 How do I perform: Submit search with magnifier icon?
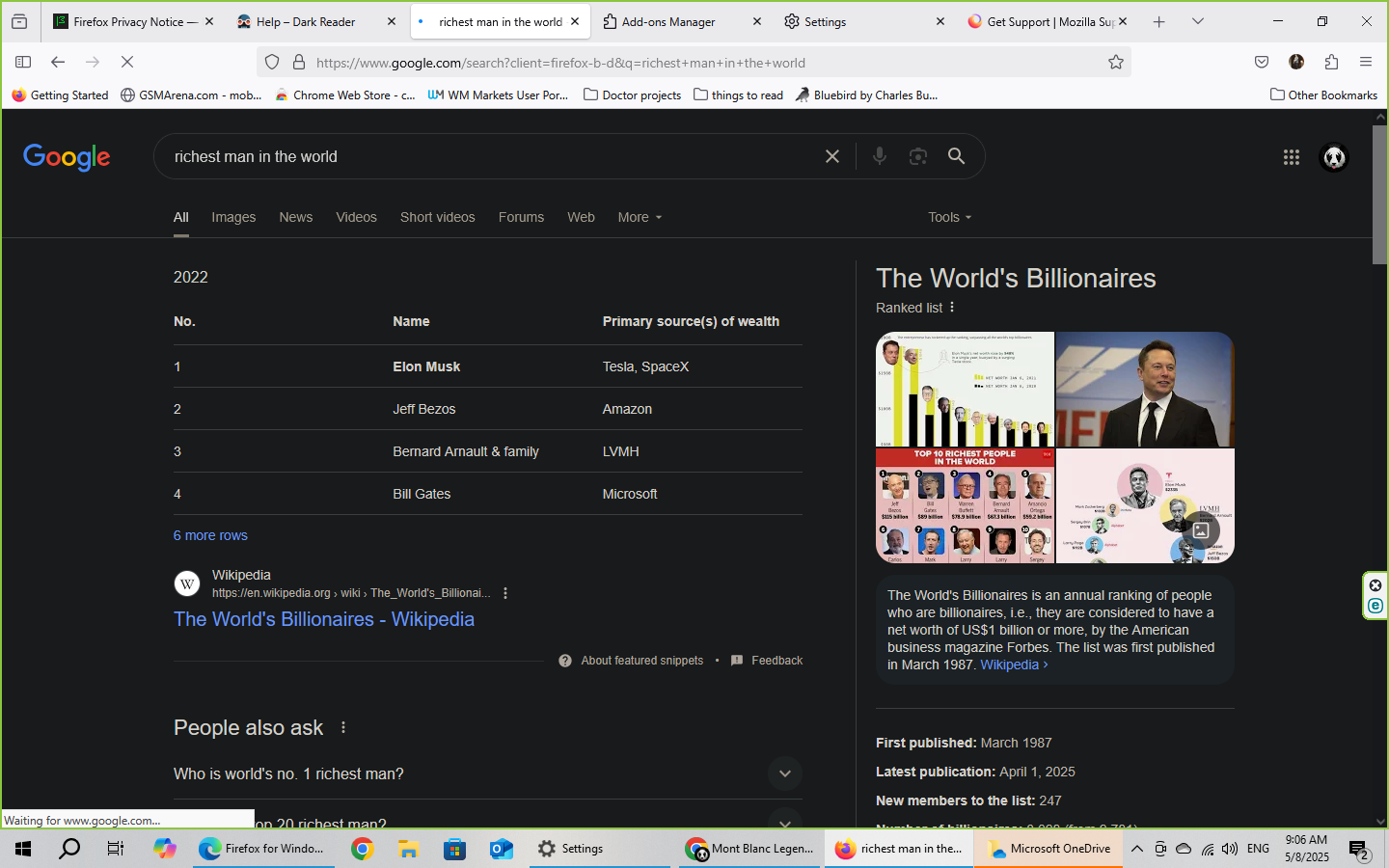(956, 156)
